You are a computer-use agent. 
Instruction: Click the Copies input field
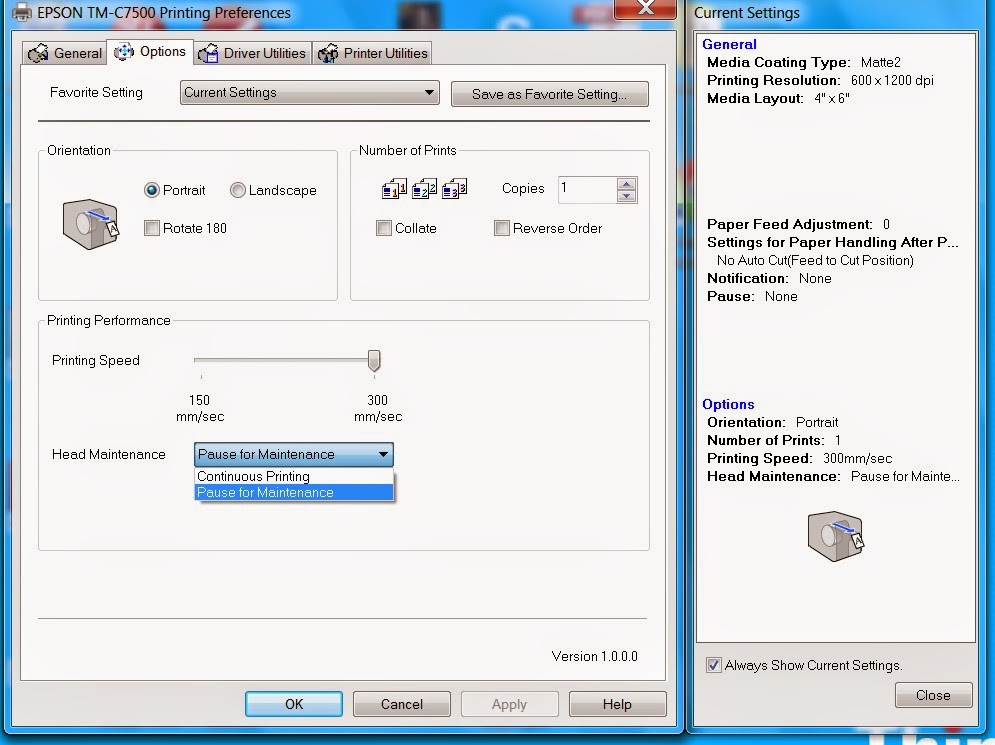(587, 190)
